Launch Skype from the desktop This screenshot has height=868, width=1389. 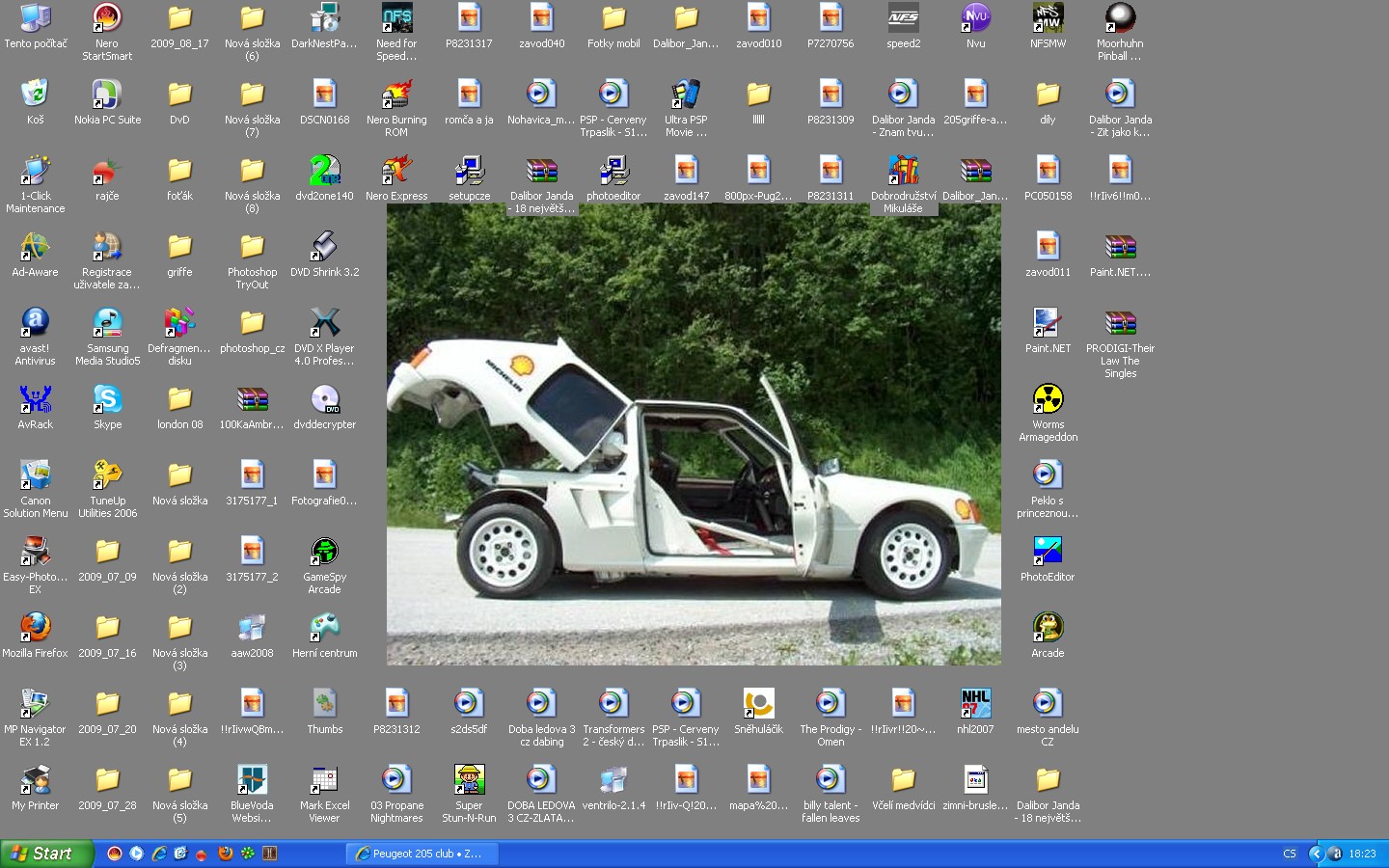tap(107, 399)
